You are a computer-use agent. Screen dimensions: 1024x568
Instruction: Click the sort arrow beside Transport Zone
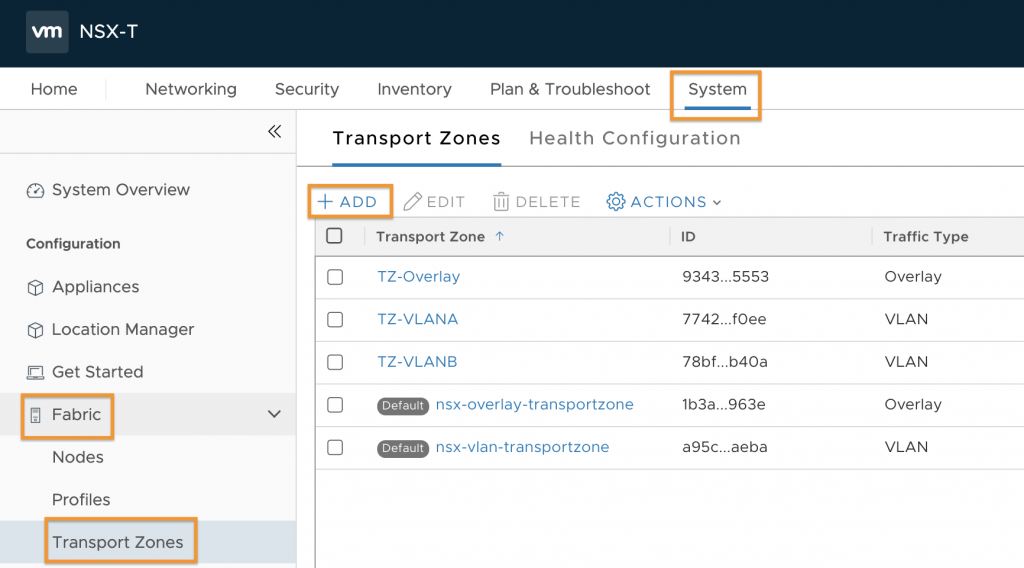coord(500,236)
